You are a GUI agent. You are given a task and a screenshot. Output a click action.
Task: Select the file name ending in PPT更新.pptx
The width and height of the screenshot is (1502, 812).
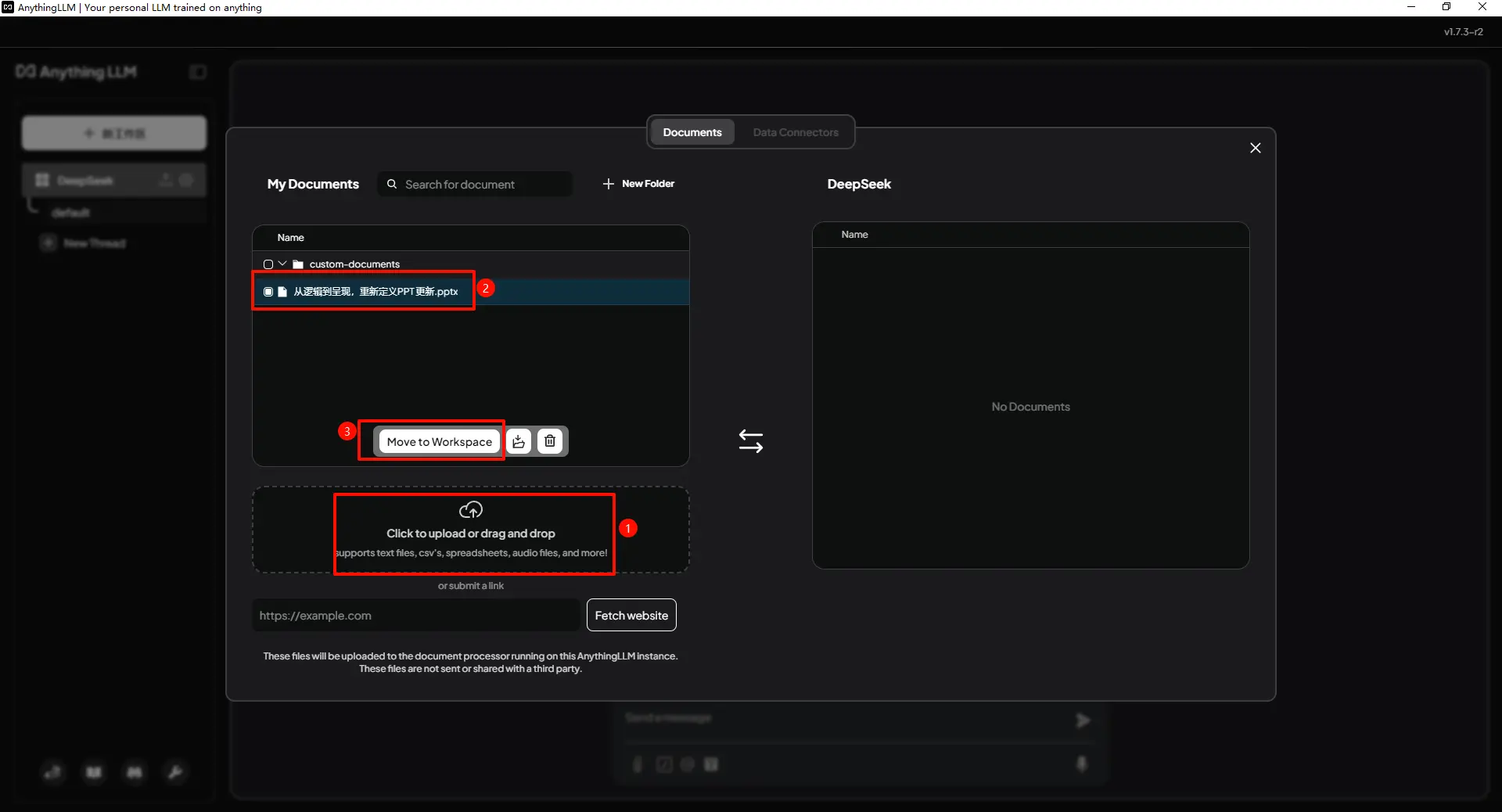(x=376, y=292)
